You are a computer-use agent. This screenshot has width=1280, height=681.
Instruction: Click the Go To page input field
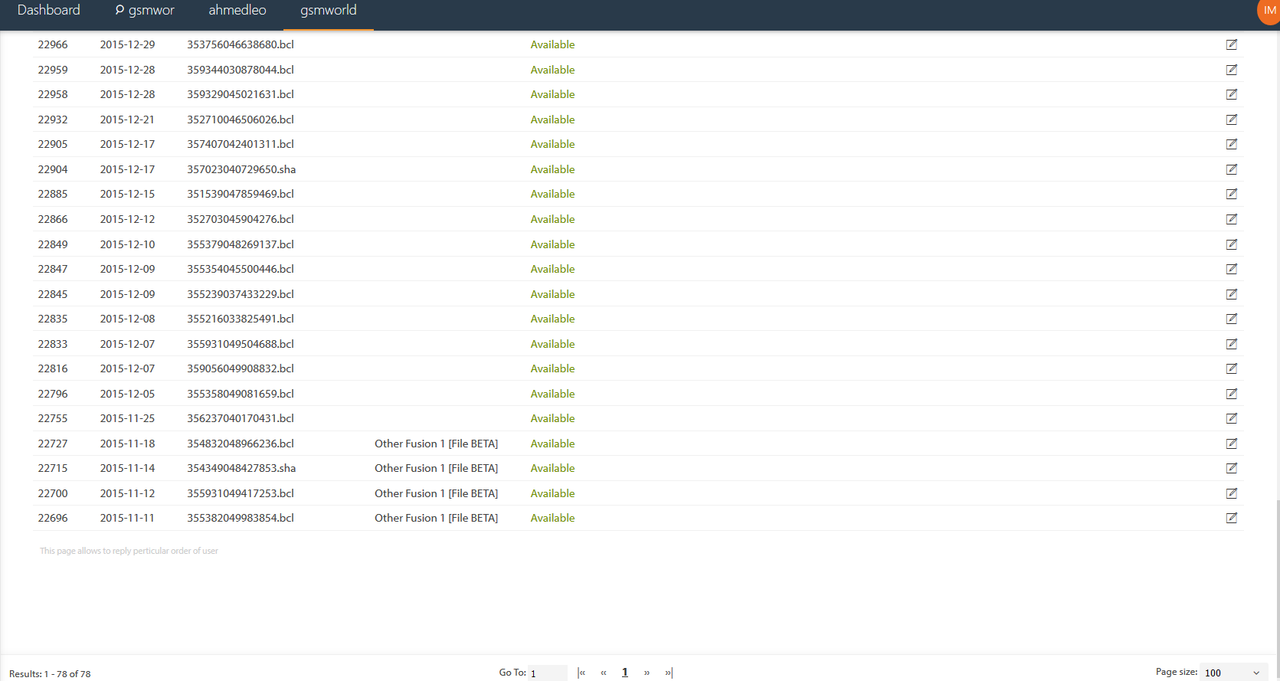[548, 673]
